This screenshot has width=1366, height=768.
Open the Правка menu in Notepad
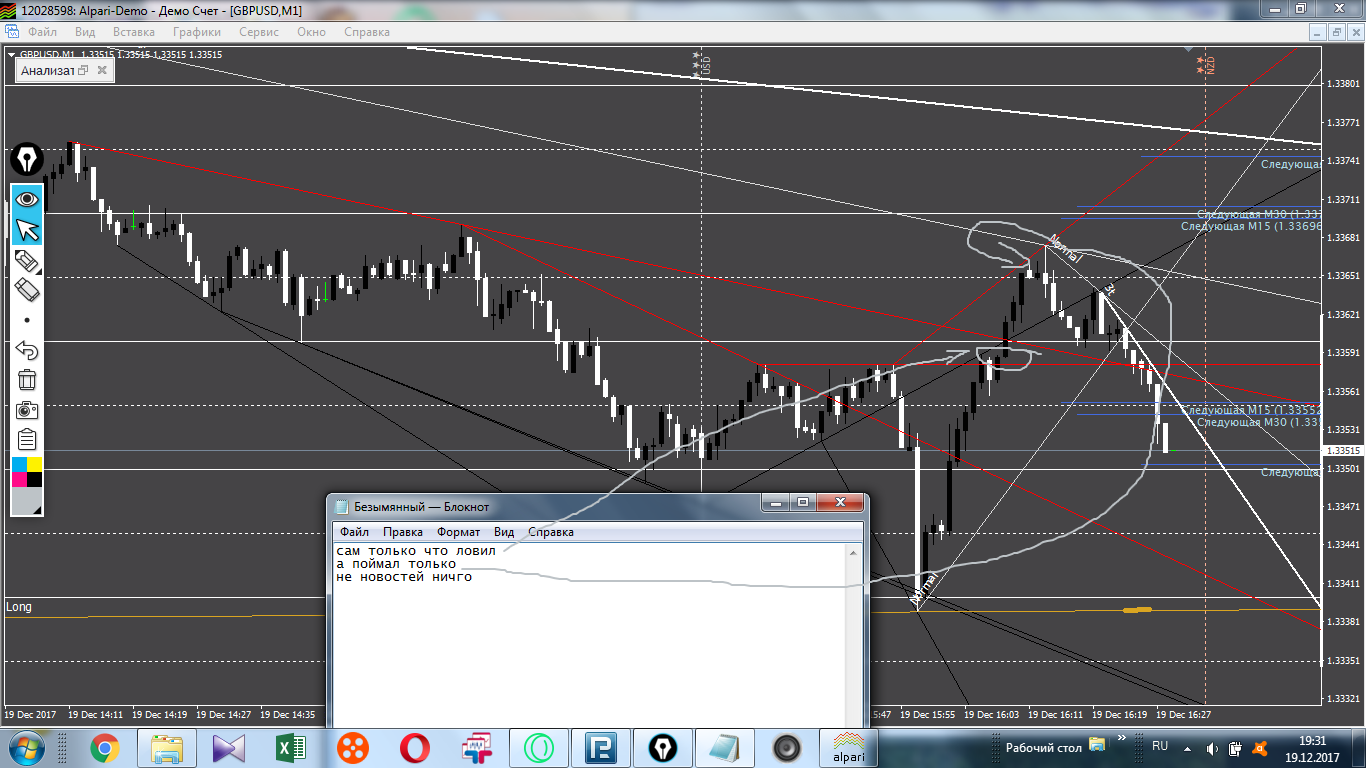pyautogui.click(x=403, y=532)
